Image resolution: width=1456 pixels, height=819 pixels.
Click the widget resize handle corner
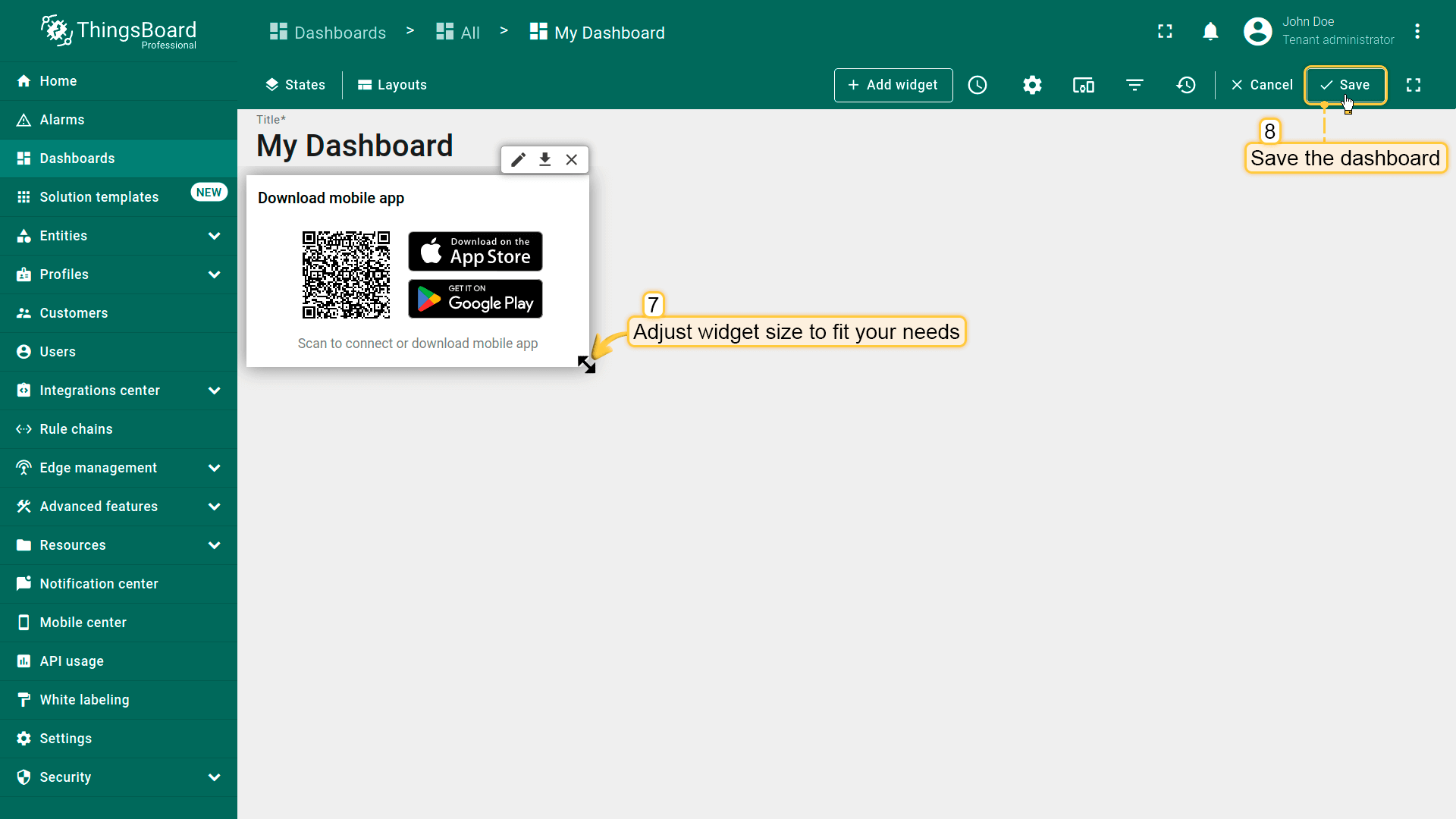(586, 365)
